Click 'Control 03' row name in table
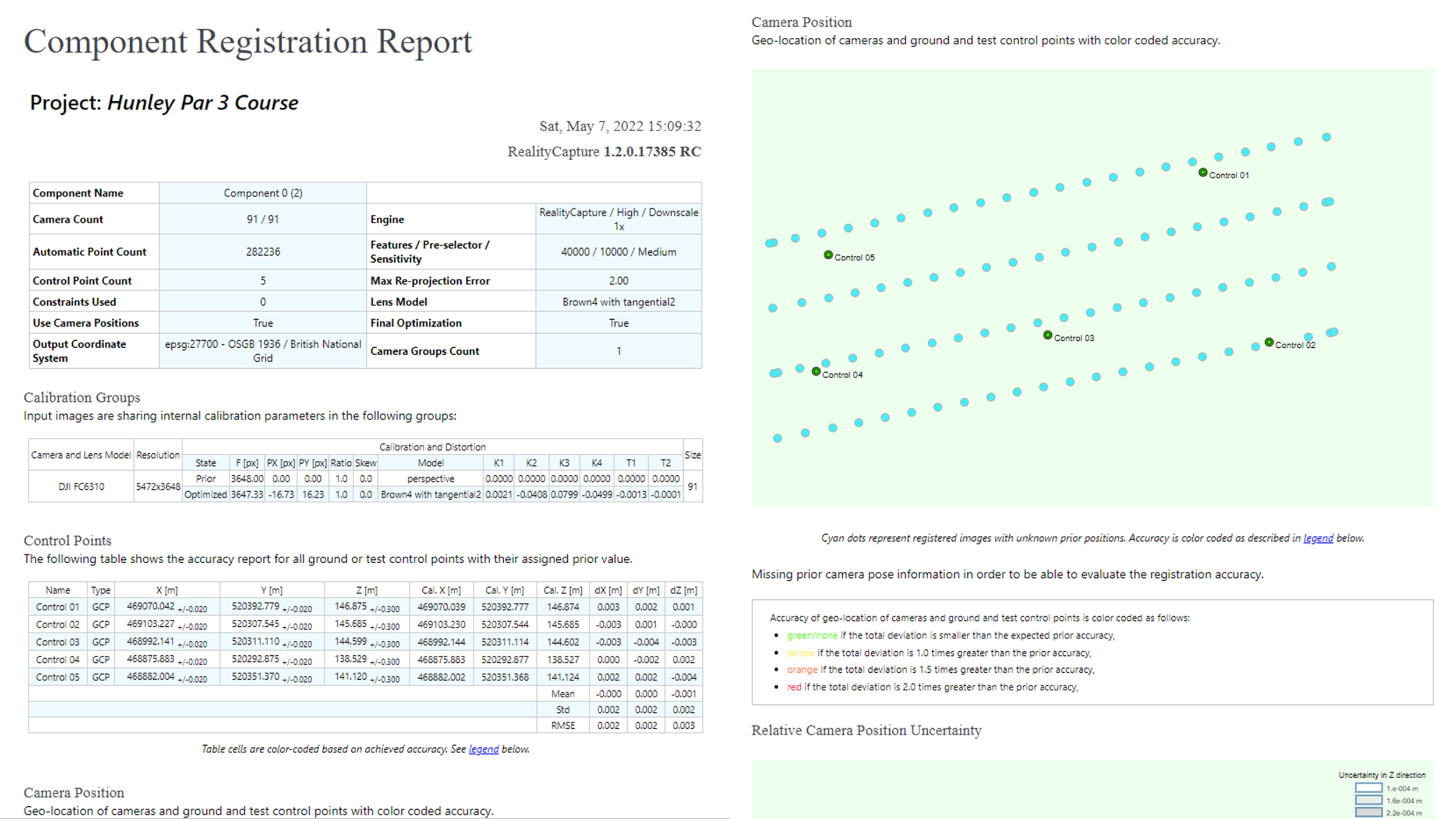This screenshot has height=819, width=1456. [x=58, y=642]
